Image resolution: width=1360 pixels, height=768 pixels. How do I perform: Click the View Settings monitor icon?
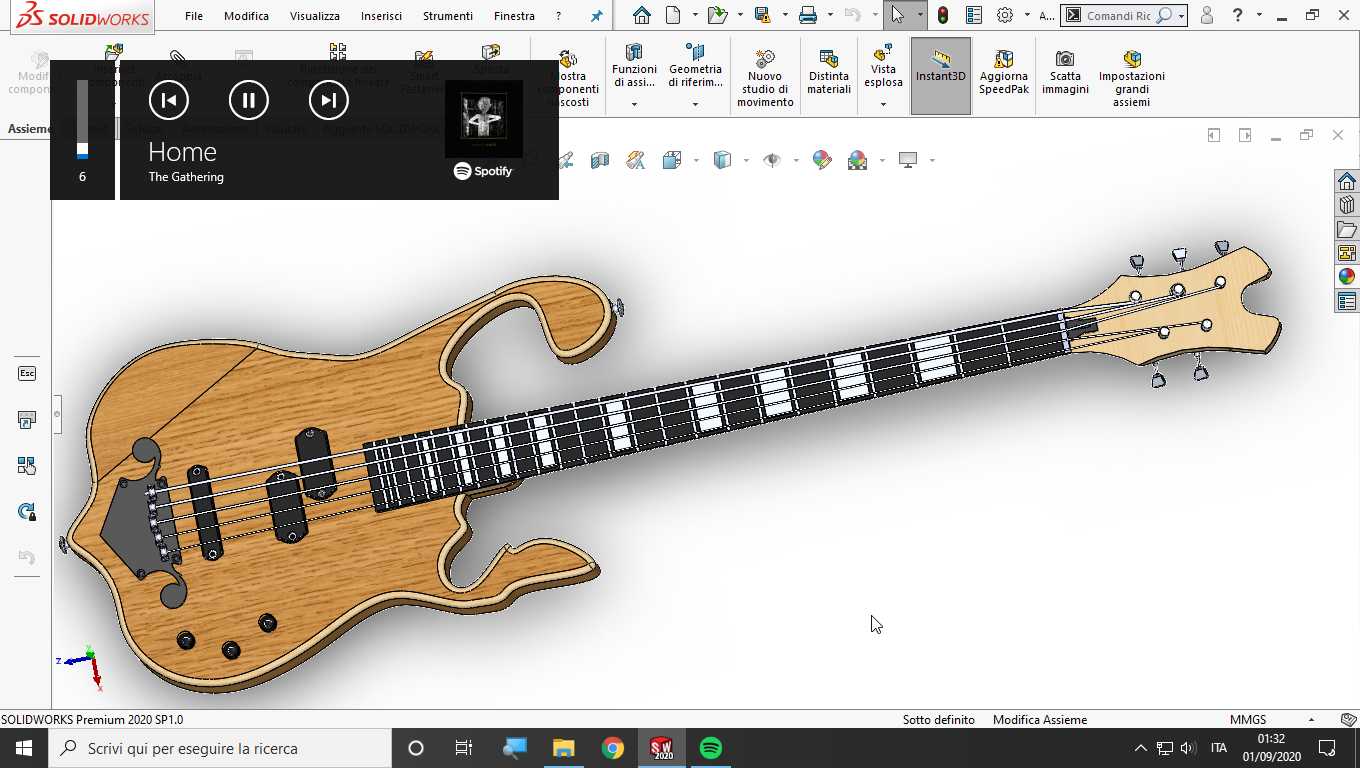click(x=908, y=160)
